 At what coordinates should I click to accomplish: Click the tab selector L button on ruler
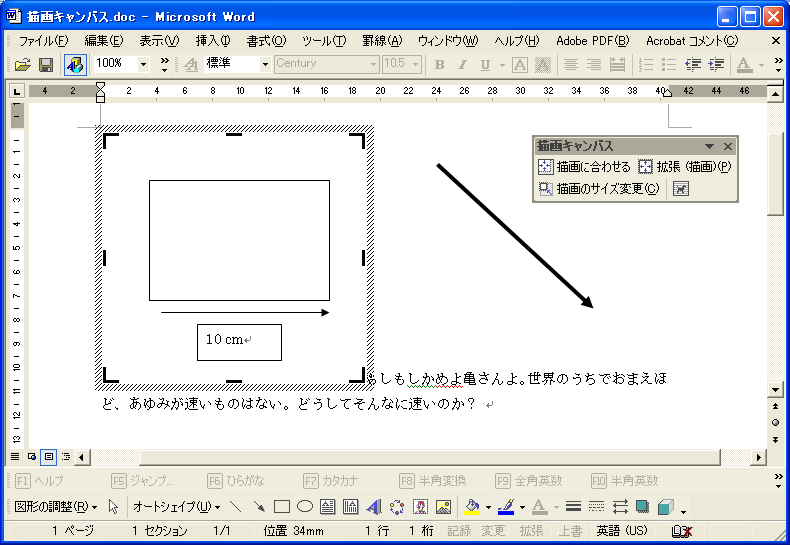17,91
